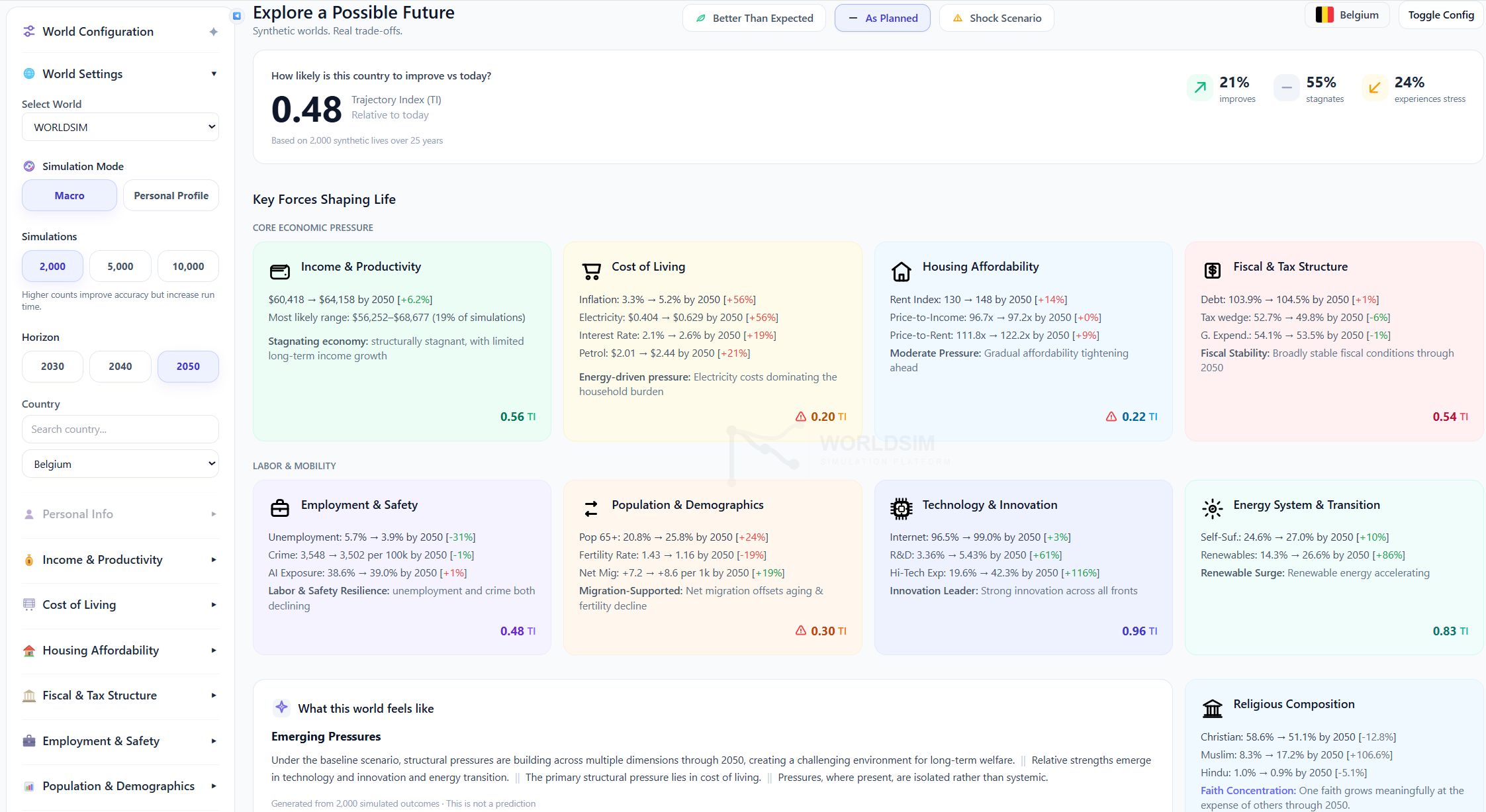Click the shopping cart icon on Cost of Living card
Screen dimensions: 1486x812
[x=590, y=271]
